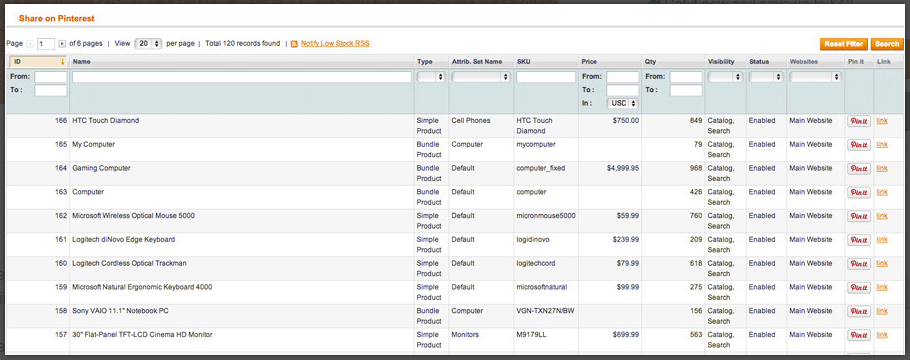Open link for My Computer row

click(x=882, y=145)
